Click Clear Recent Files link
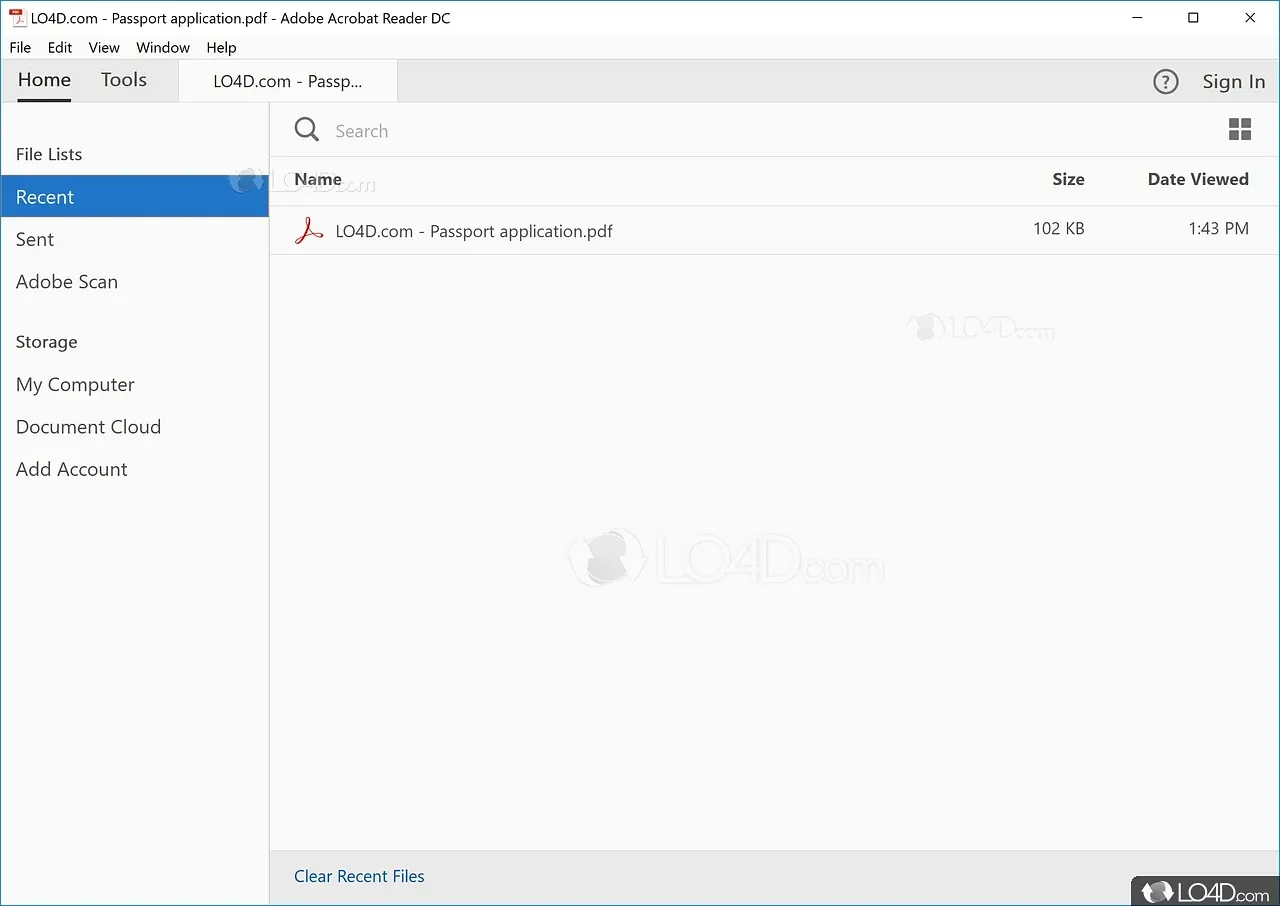This screenshot has width=1280, height=906. click(x=359, y=876)
